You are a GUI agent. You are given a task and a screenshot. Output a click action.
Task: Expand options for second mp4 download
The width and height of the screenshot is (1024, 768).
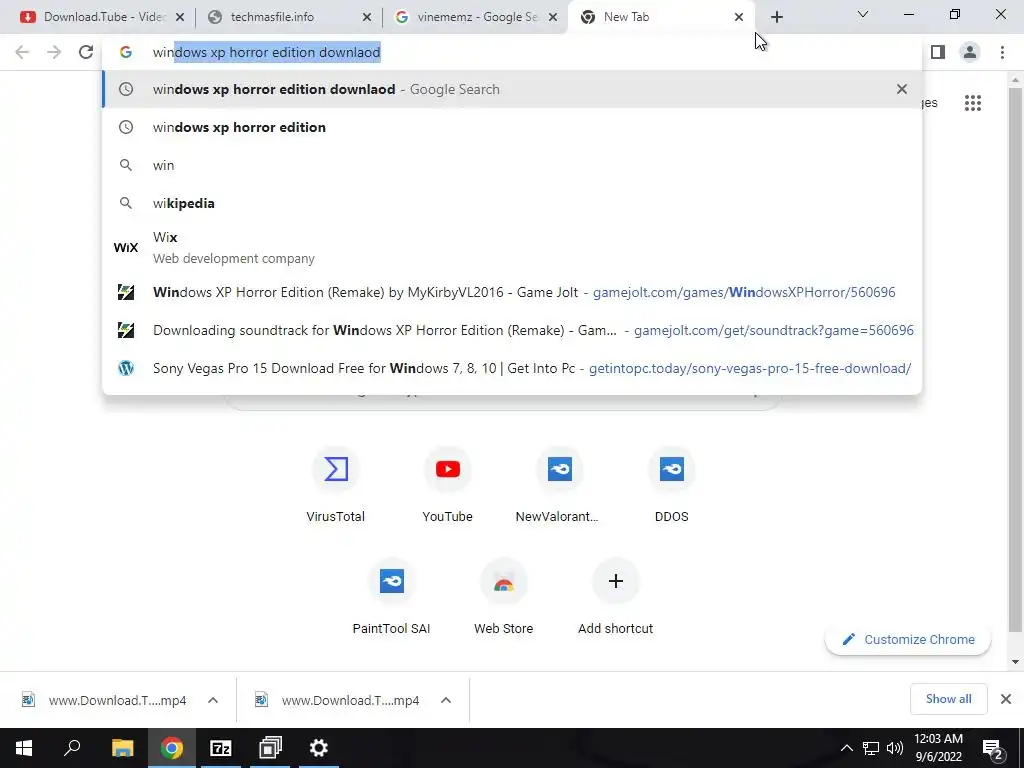coord(446,700)
